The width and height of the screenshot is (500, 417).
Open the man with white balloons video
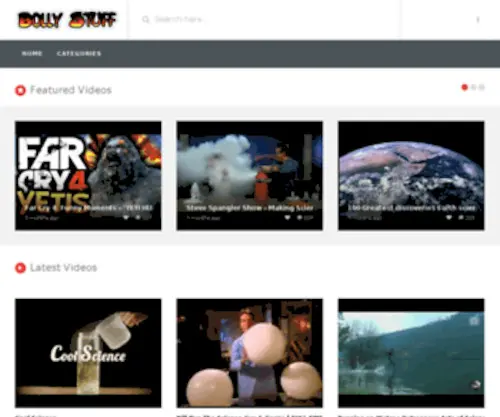pos(250,353)
